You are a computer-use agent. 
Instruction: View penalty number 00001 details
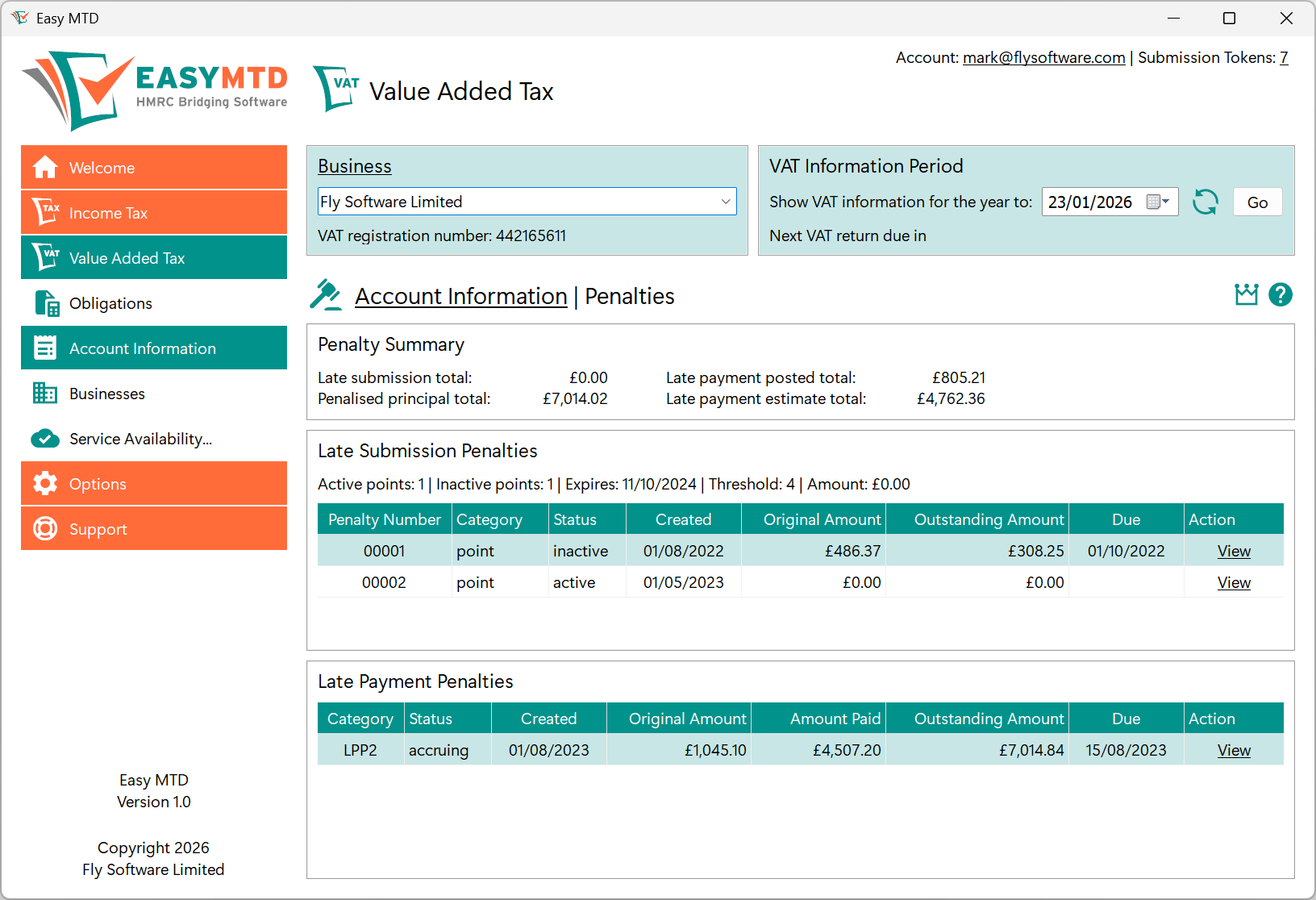coord(1233,552)
